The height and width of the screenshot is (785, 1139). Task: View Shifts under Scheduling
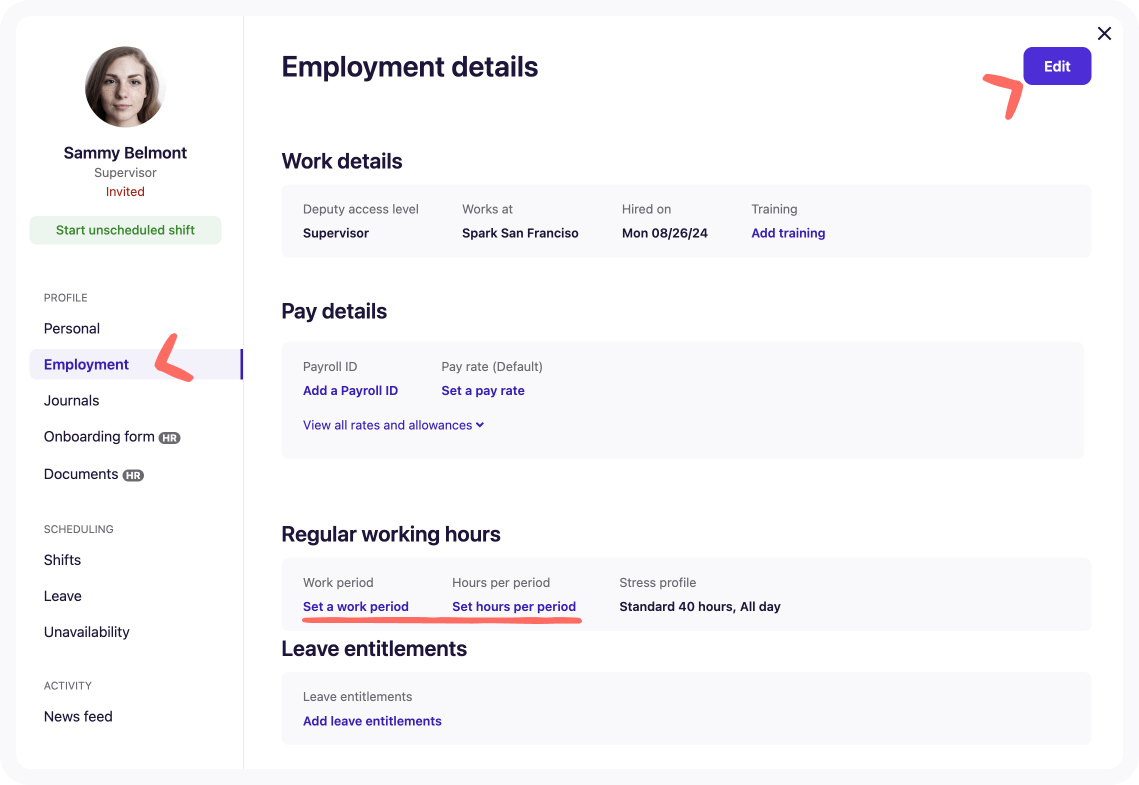pos(62,560)
